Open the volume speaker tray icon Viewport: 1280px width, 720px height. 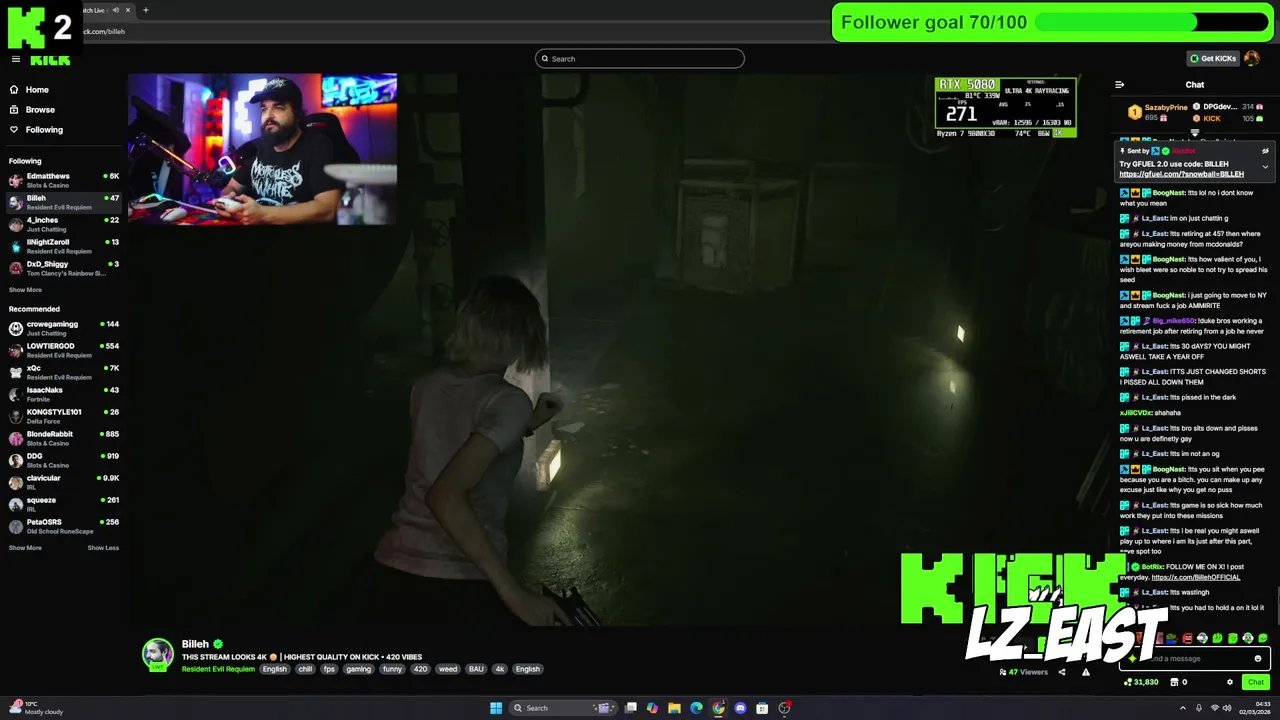(x=1227, y=708)
